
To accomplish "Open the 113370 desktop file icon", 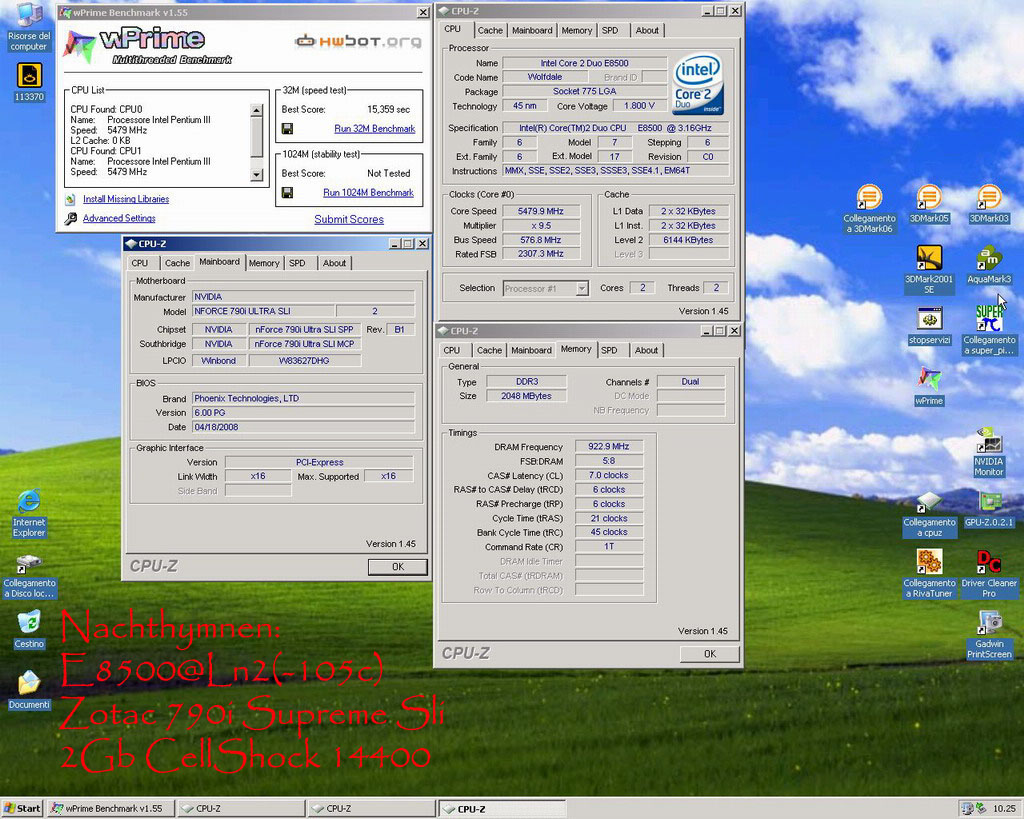I will pyautogui.click(x=29, y=82).
